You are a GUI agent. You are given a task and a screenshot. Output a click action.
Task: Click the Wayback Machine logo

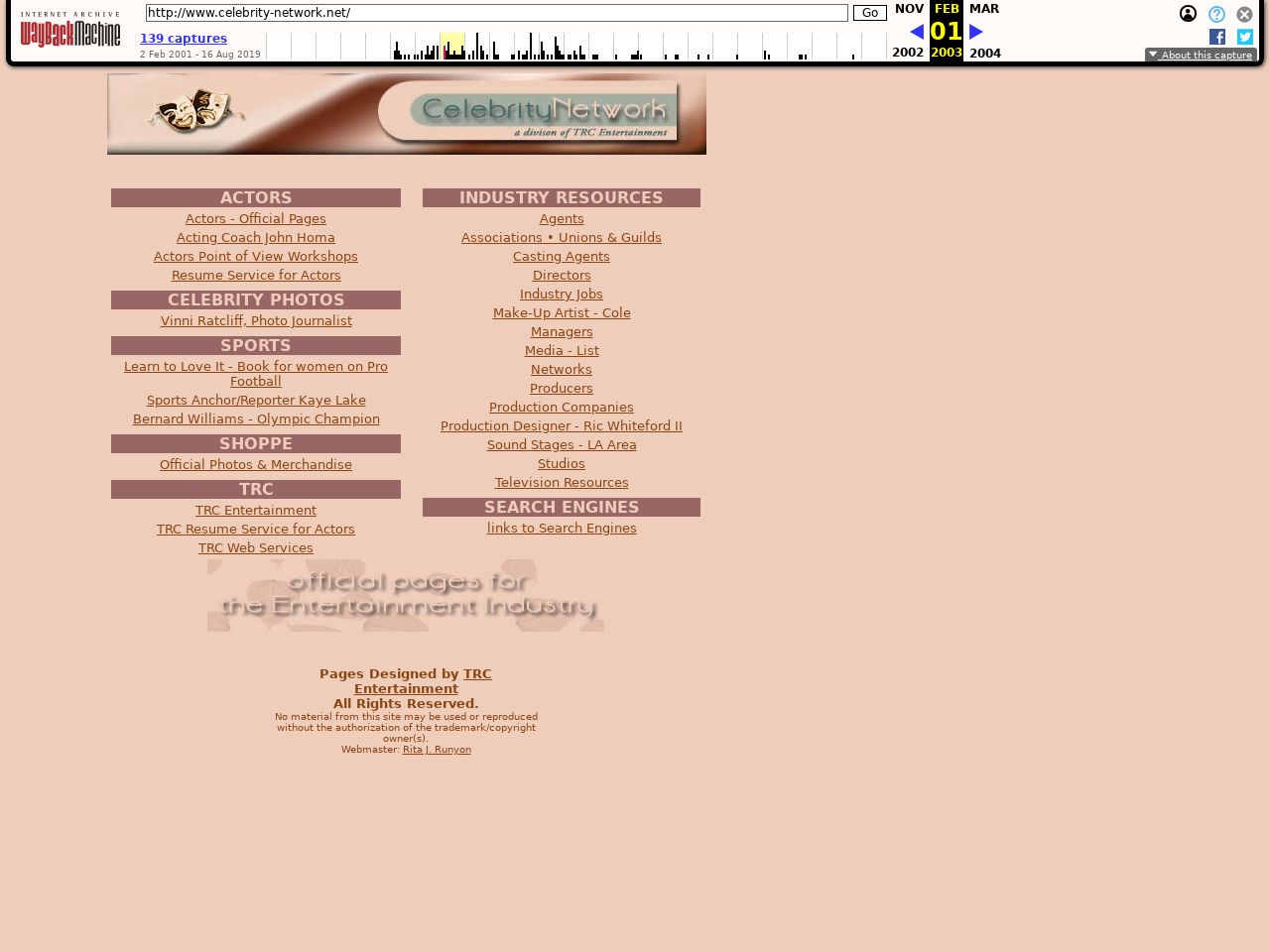pyautogui.click(x=69, y=30)
